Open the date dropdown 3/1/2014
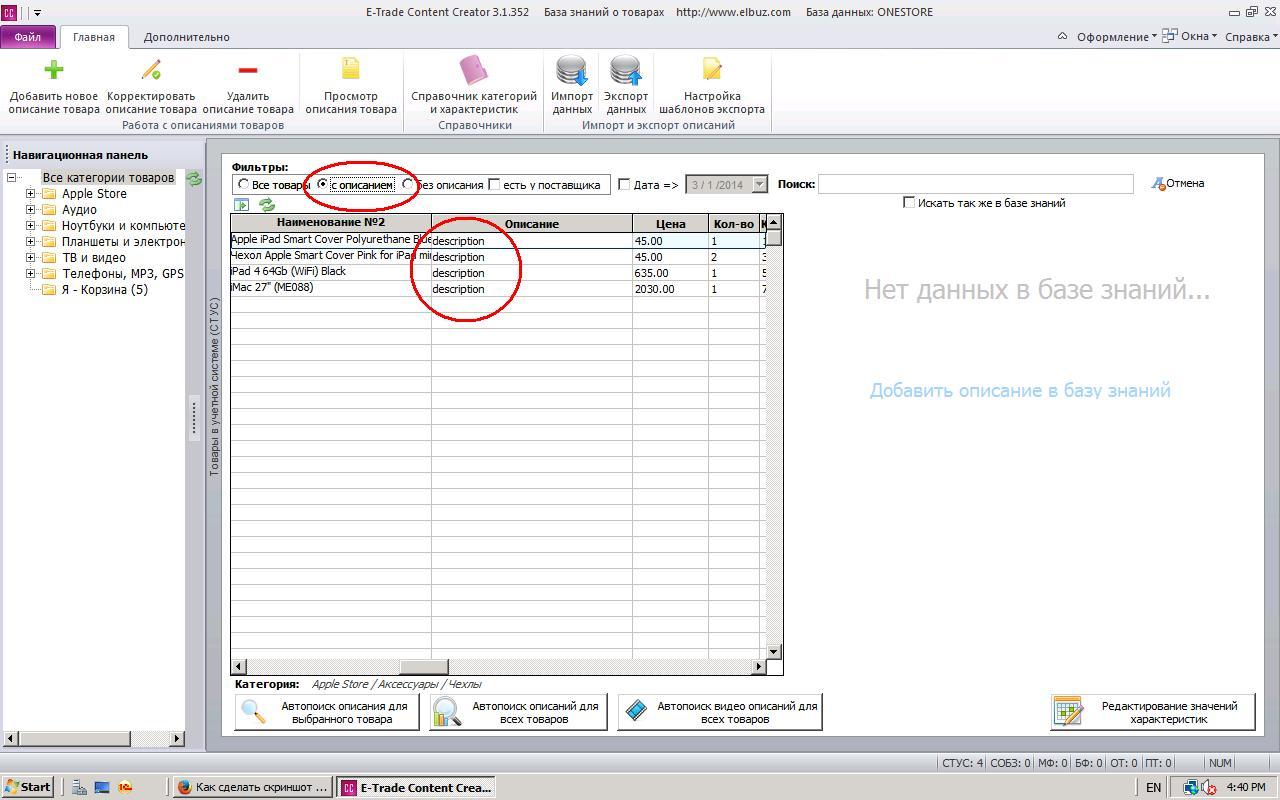 coord(759,184)
